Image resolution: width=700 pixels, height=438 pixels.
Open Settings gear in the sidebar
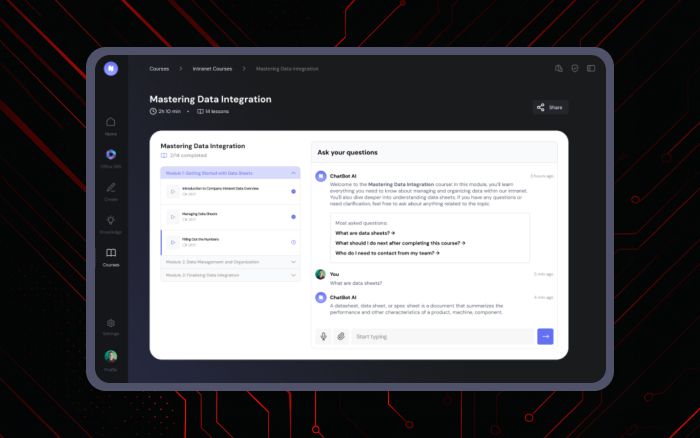click(x=111, y=327)
